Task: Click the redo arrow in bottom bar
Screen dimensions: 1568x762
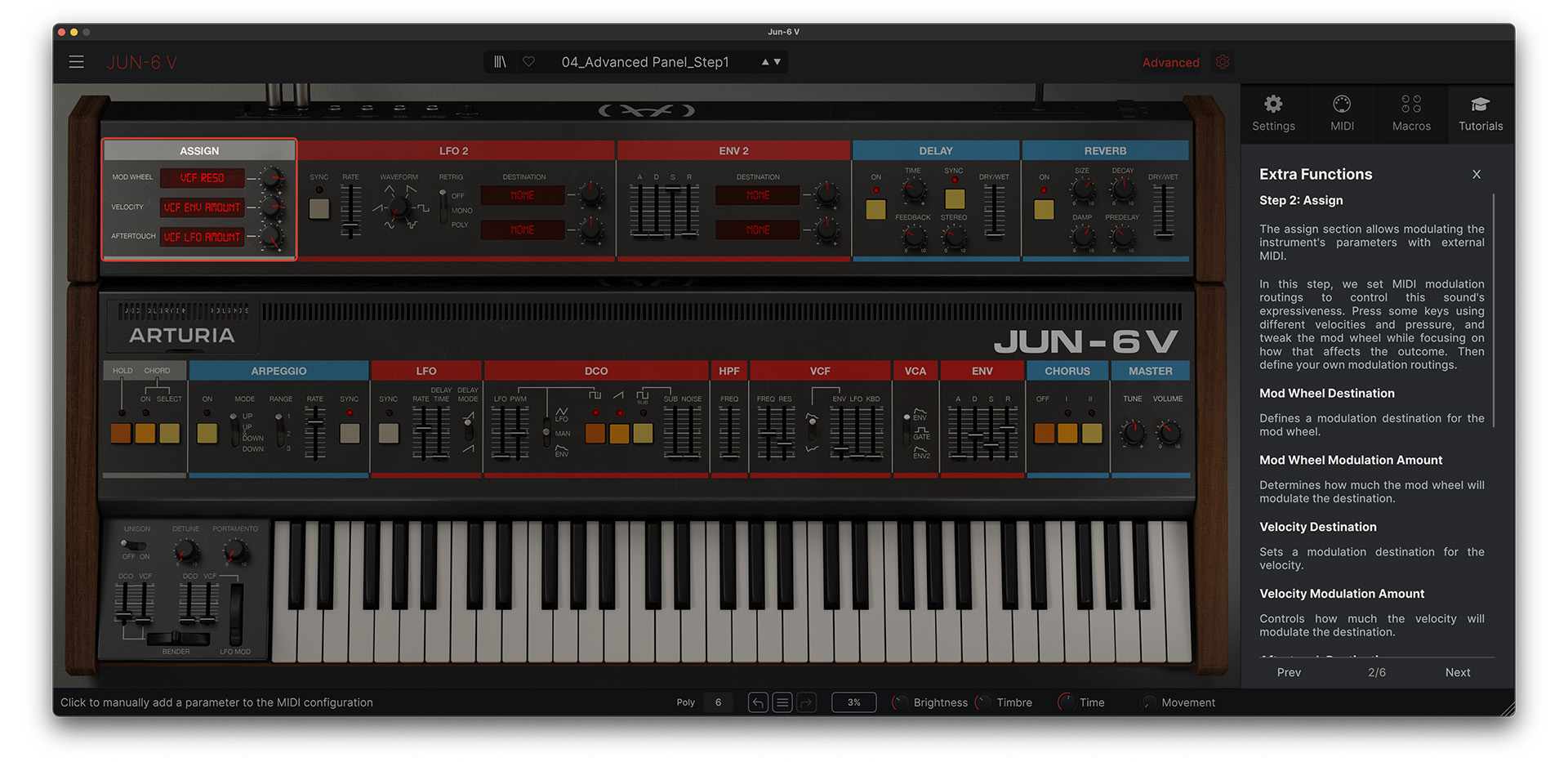Action: coord(807,702)
